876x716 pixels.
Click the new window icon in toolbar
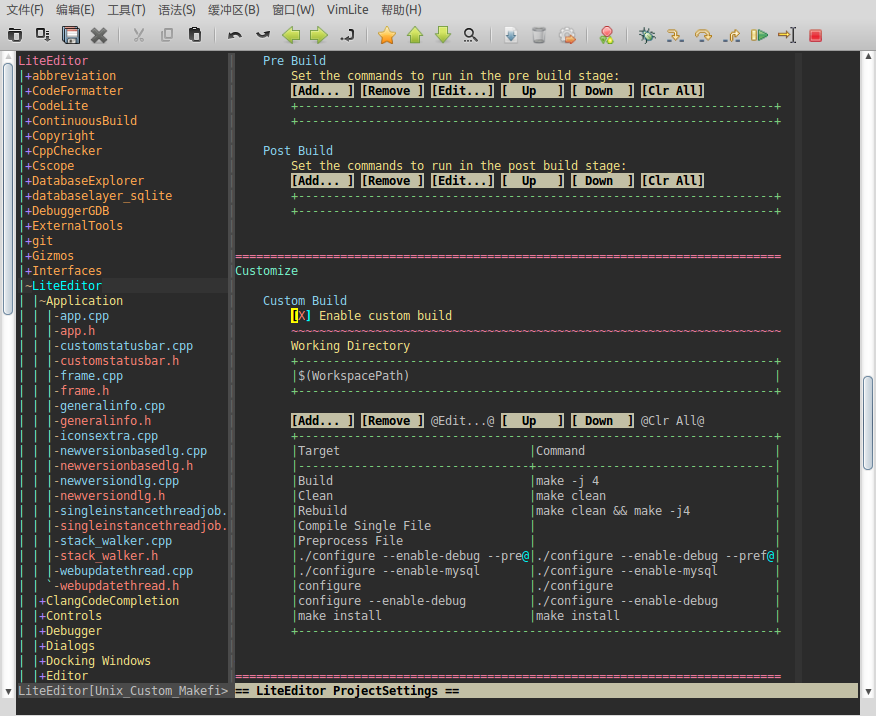(15, 35)
